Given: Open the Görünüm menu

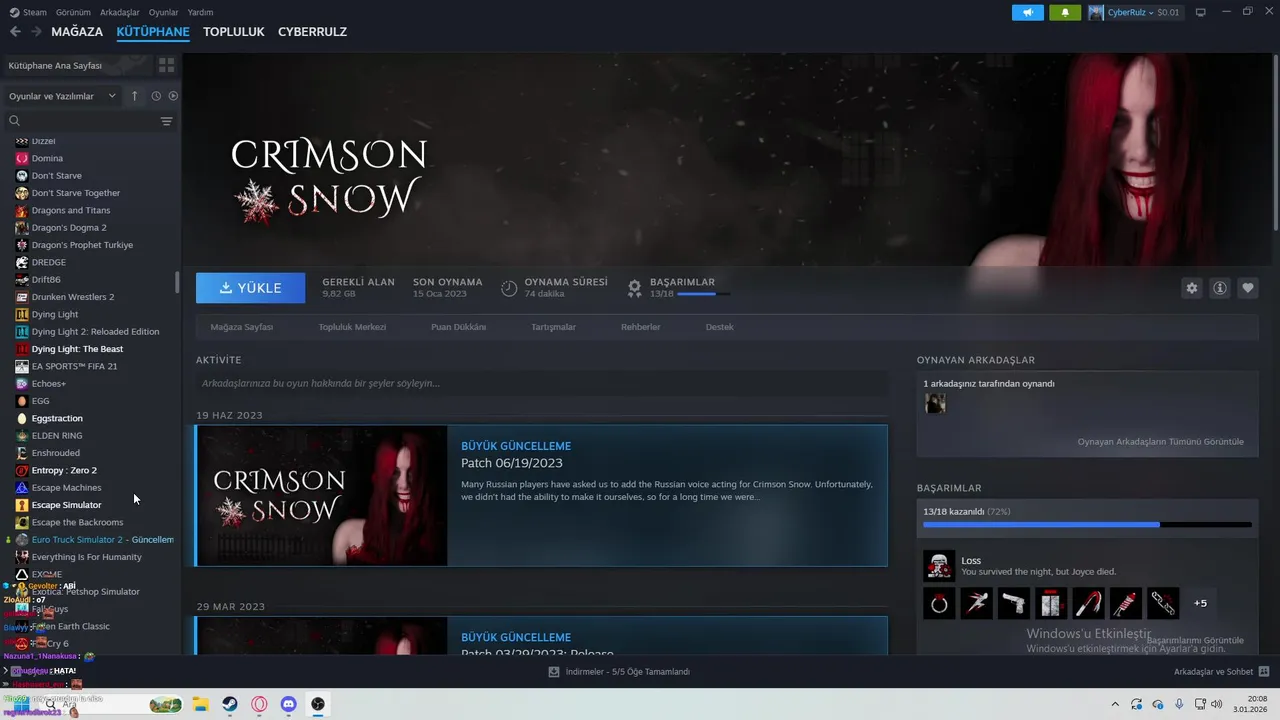Looking at the screenshot, I should (73, 12).
